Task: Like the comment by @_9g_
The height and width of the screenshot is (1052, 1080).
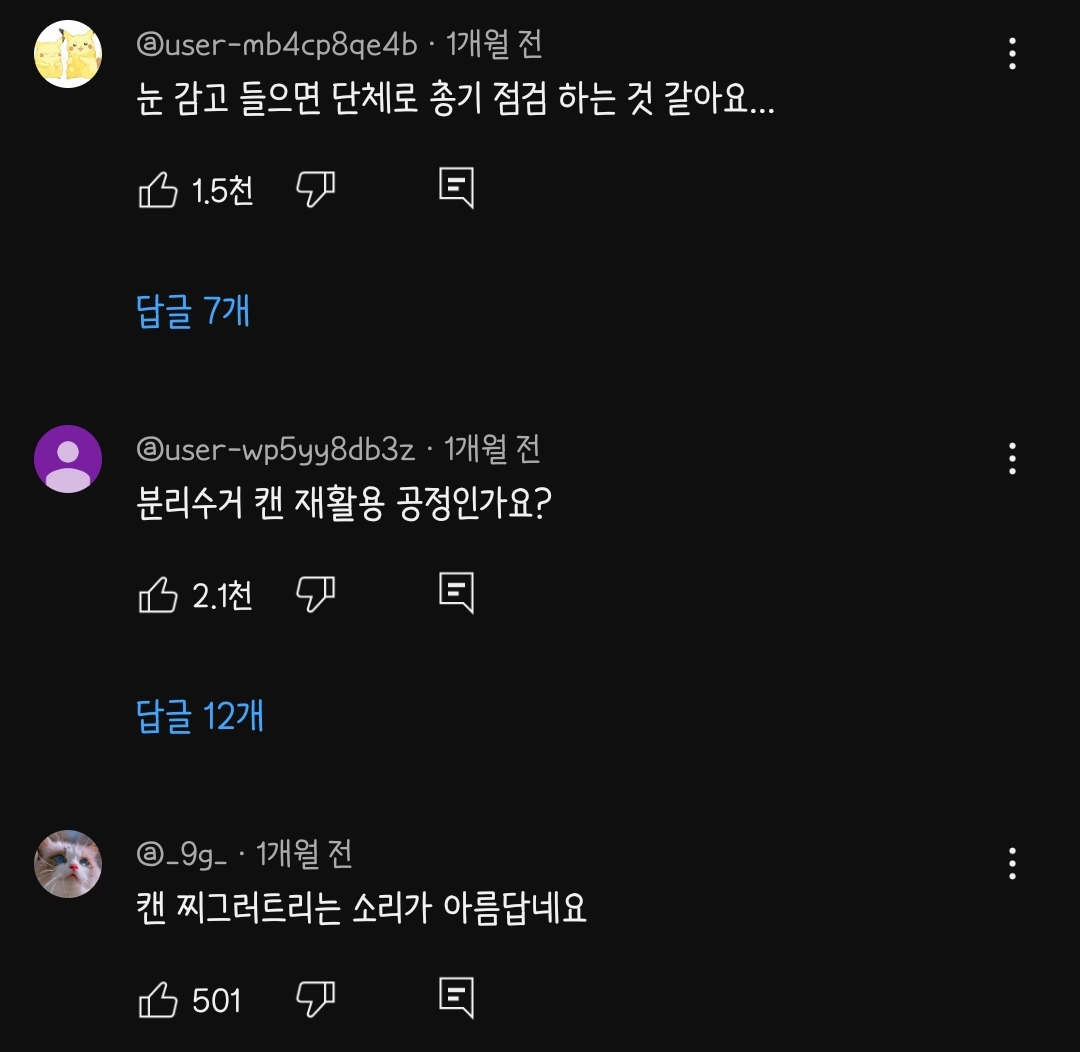Action: pyautogui.click(x=158, y=999)
